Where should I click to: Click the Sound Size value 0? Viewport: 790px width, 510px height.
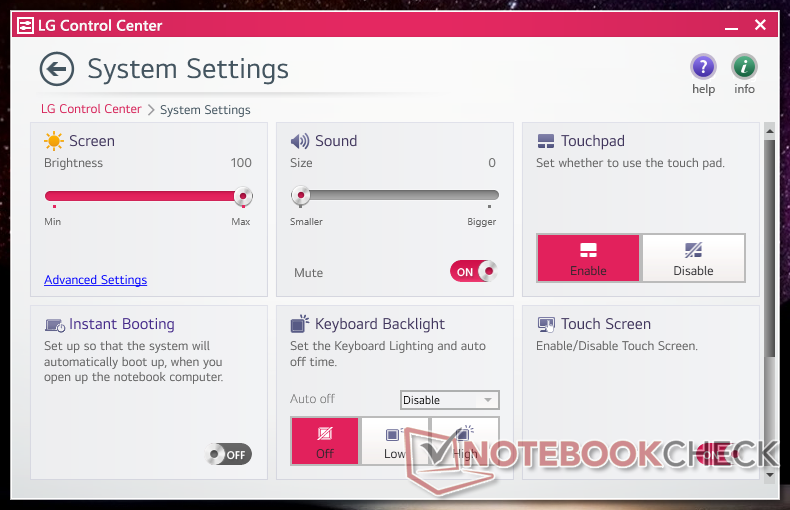point(492,163)
